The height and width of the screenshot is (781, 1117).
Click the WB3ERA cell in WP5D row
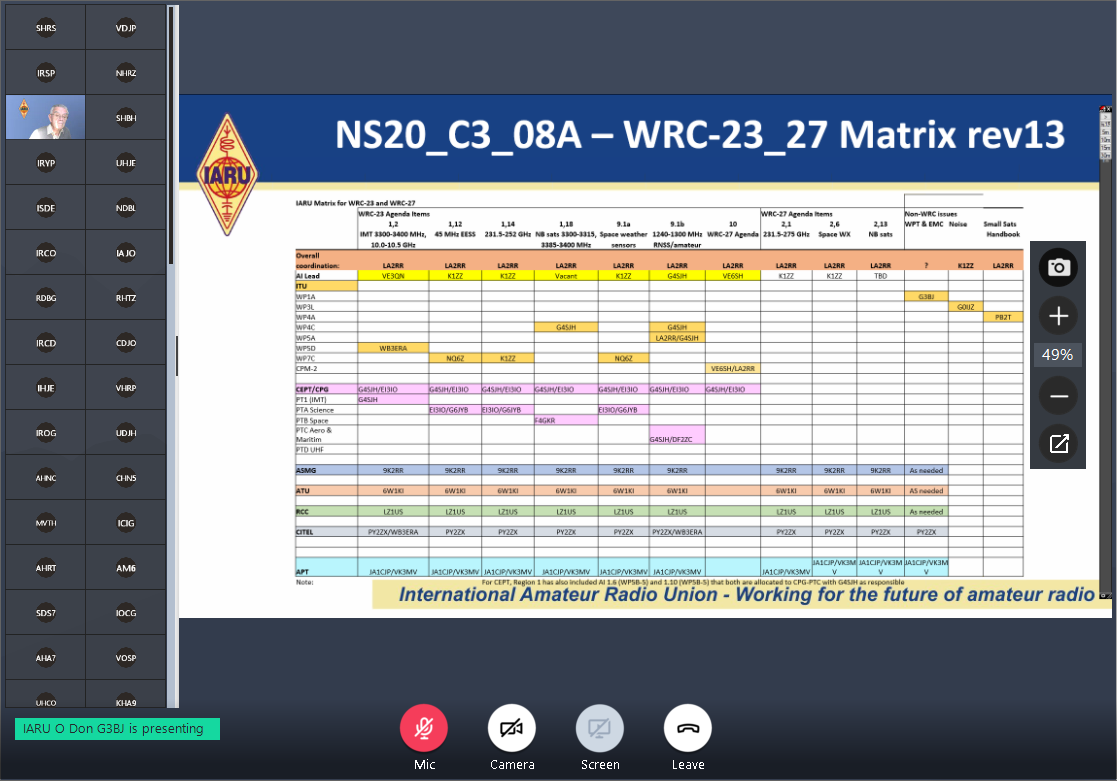pyautogui.click(x=393, y=348)
